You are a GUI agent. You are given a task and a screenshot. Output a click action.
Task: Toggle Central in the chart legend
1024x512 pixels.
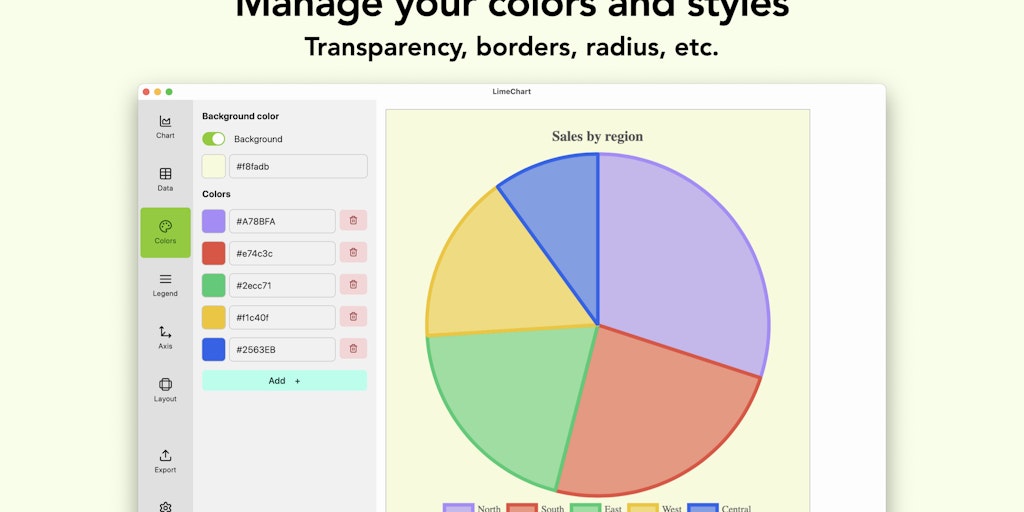click(720, 508)
